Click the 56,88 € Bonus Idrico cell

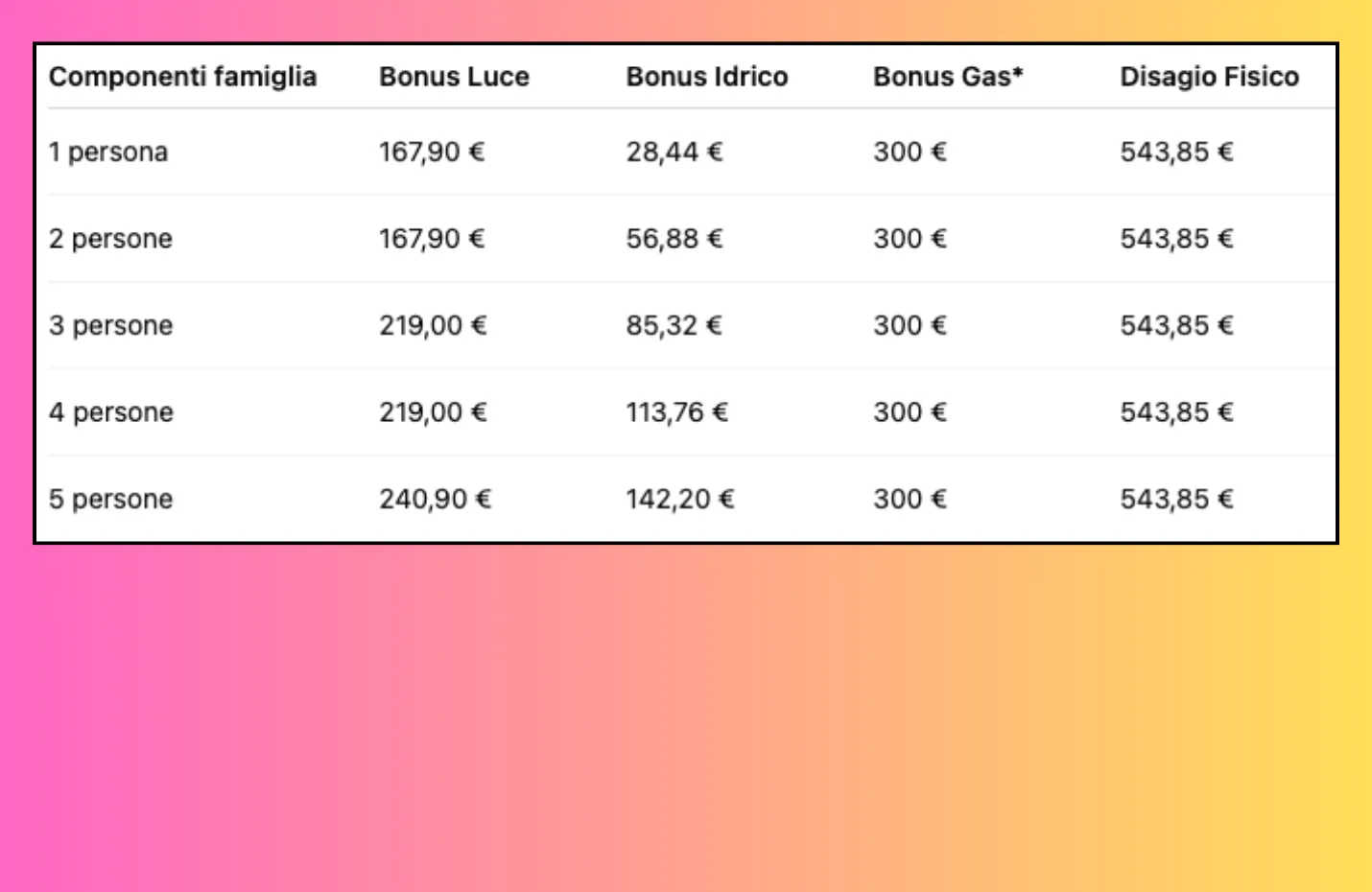click(674, 239)
